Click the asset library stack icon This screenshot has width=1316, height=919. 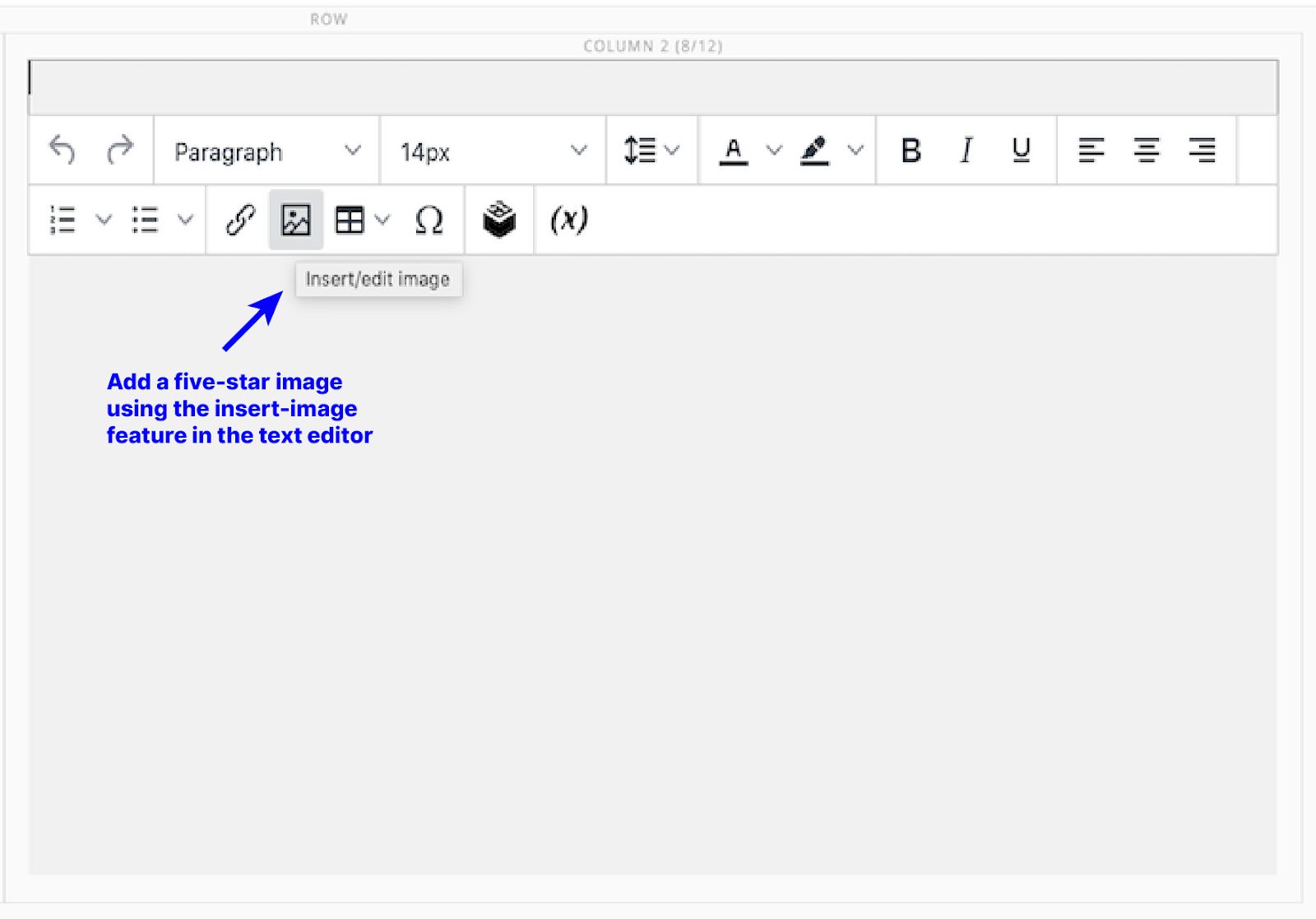pyautogui.click(x=499, y=220)
